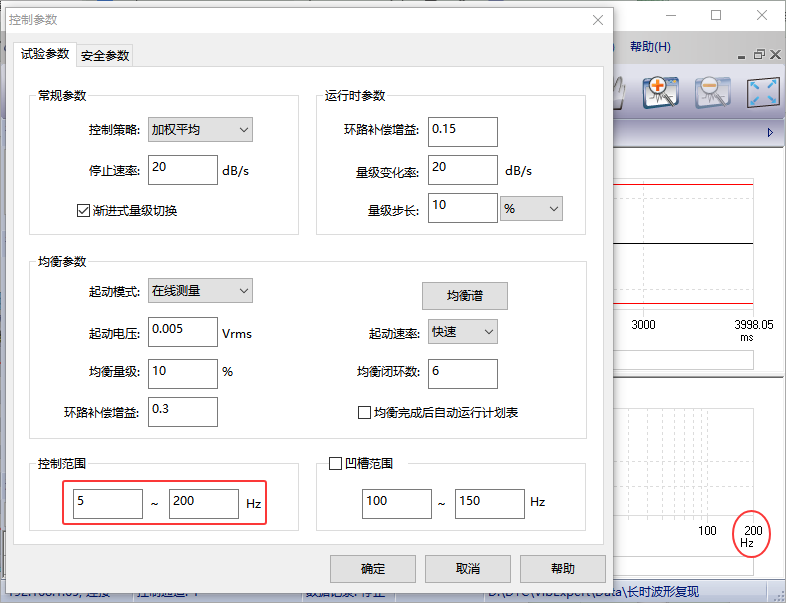Click the 取消 button
The image size is (786, 603).
pos(467,568)
